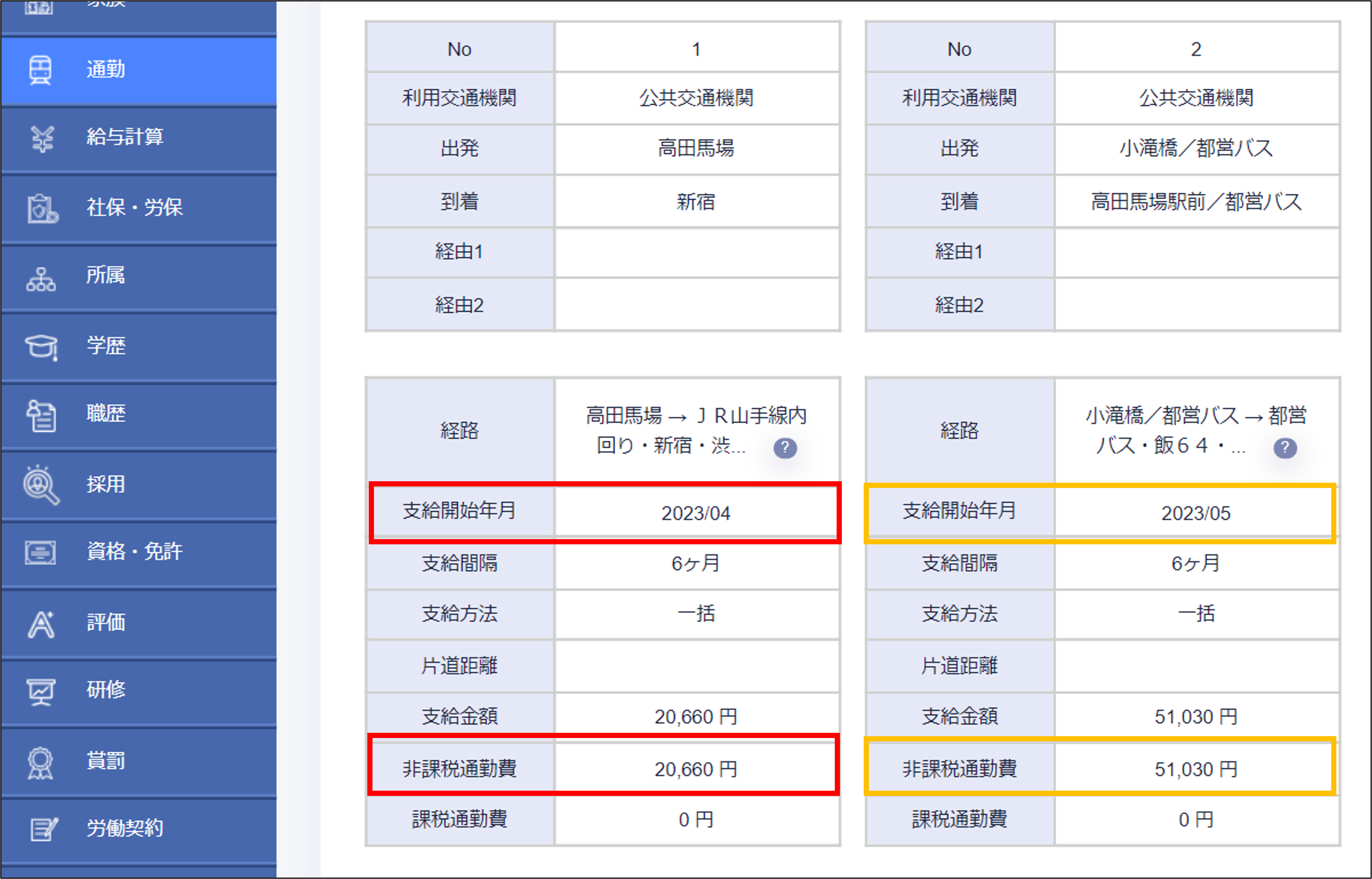Click the ribbon medal icon for 賞罰
Image resolution: width=1372 pixels, height=879 pixels.
(40, 762)
